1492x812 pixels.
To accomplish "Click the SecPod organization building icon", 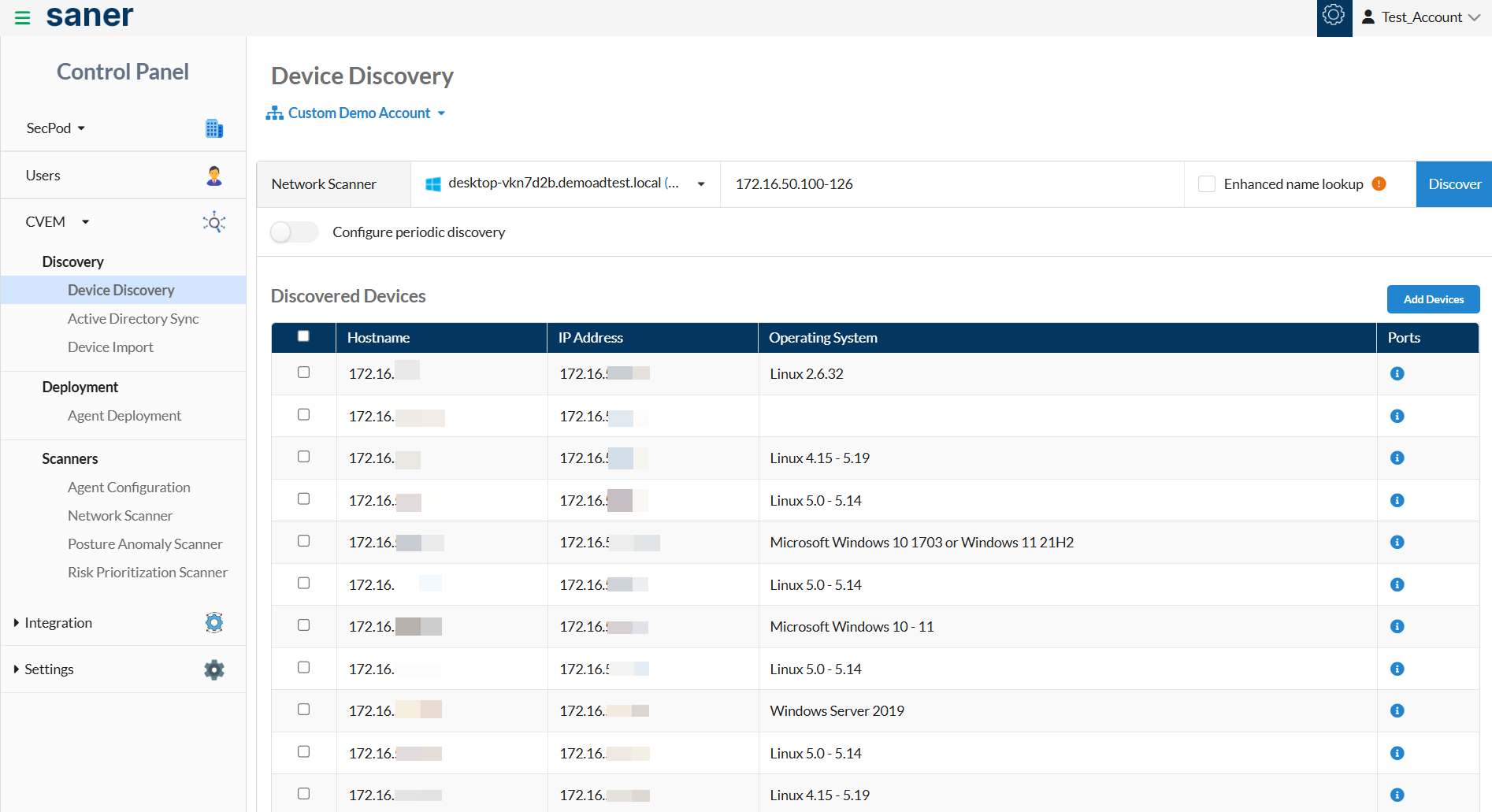I will pos(213,128).
